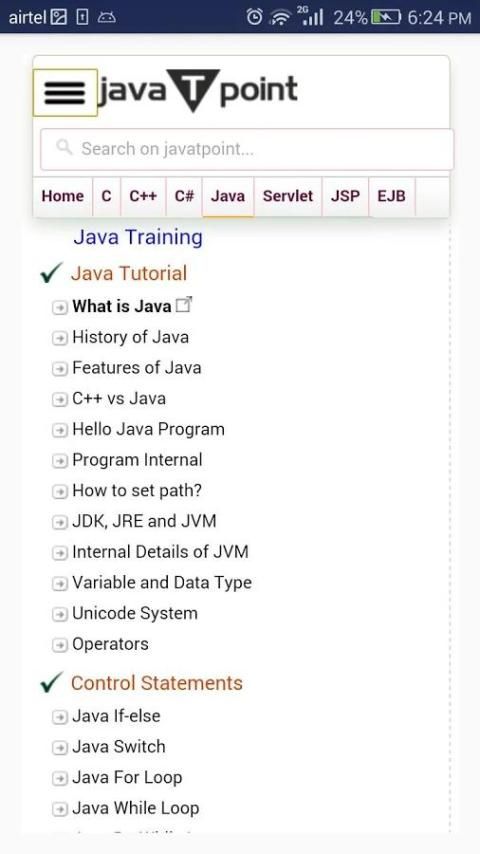Open the Hello Java Program link
Viewport: 480px width, 854px height.
148,430
